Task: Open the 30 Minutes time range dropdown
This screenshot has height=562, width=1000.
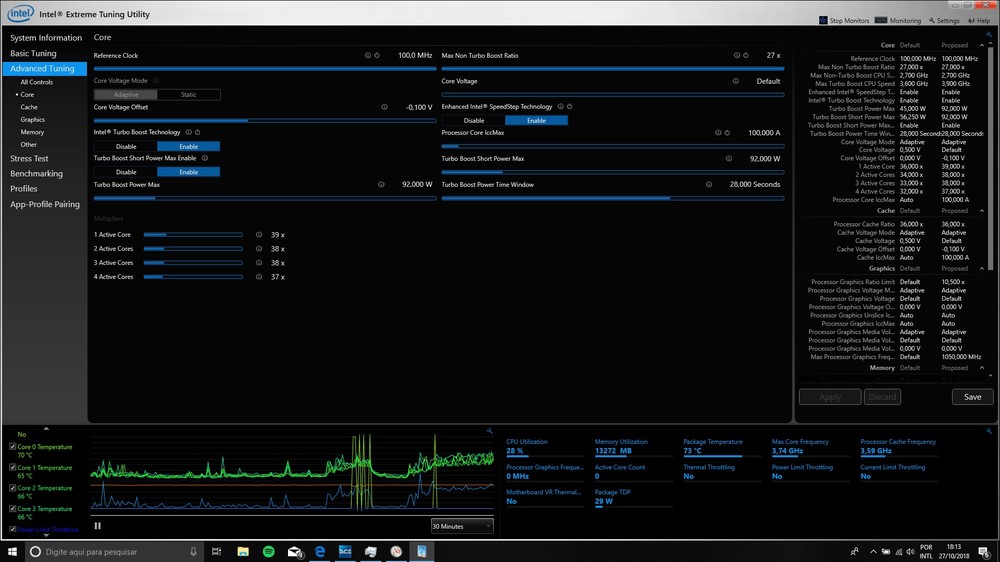Action: pyautogui.click(x=462, y=526)
